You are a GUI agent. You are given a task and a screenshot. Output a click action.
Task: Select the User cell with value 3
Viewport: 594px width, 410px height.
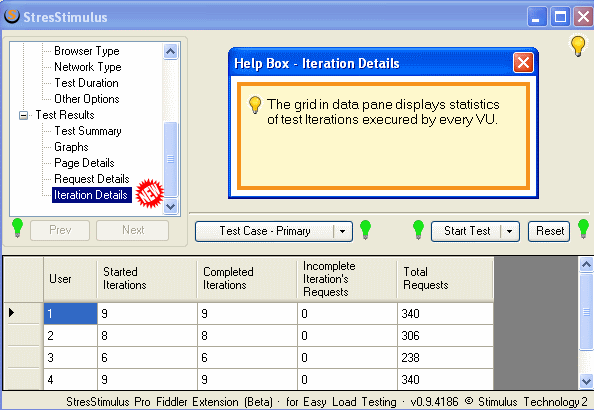pyautogui.click(x=70, y=357)
